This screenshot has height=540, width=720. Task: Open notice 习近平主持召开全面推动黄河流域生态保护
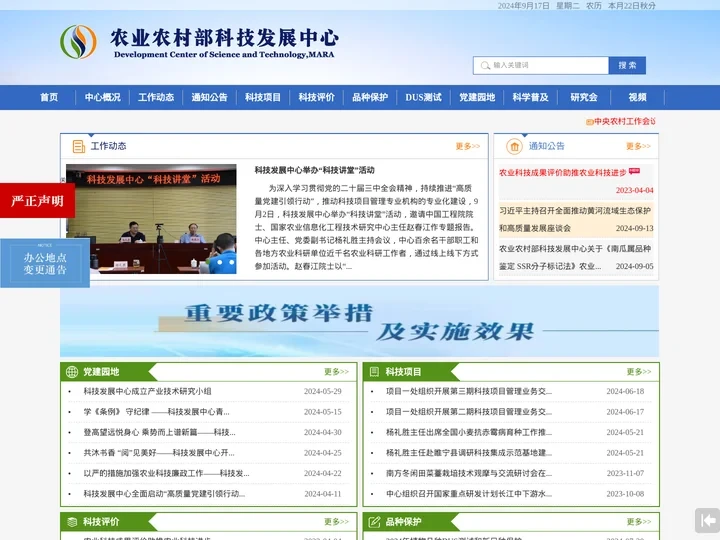[x=575, y=219]
